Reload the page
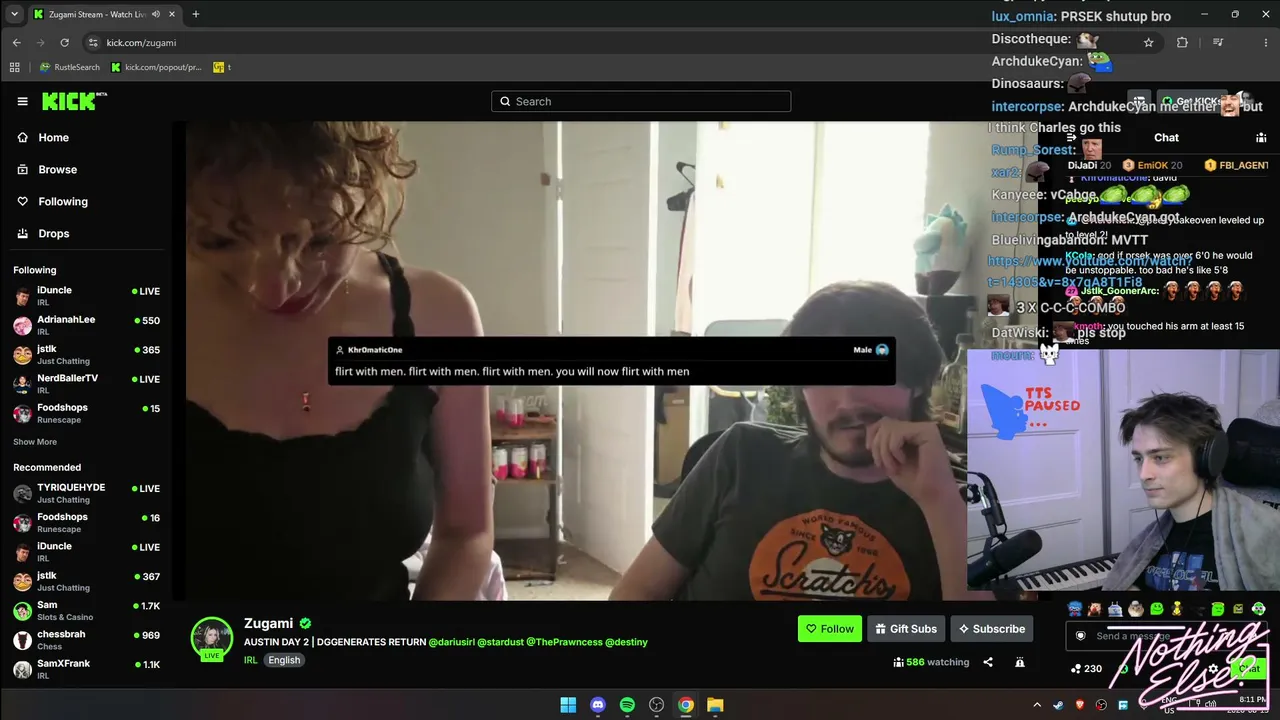Screen dimensions: 1280x720 pos(64,42)
